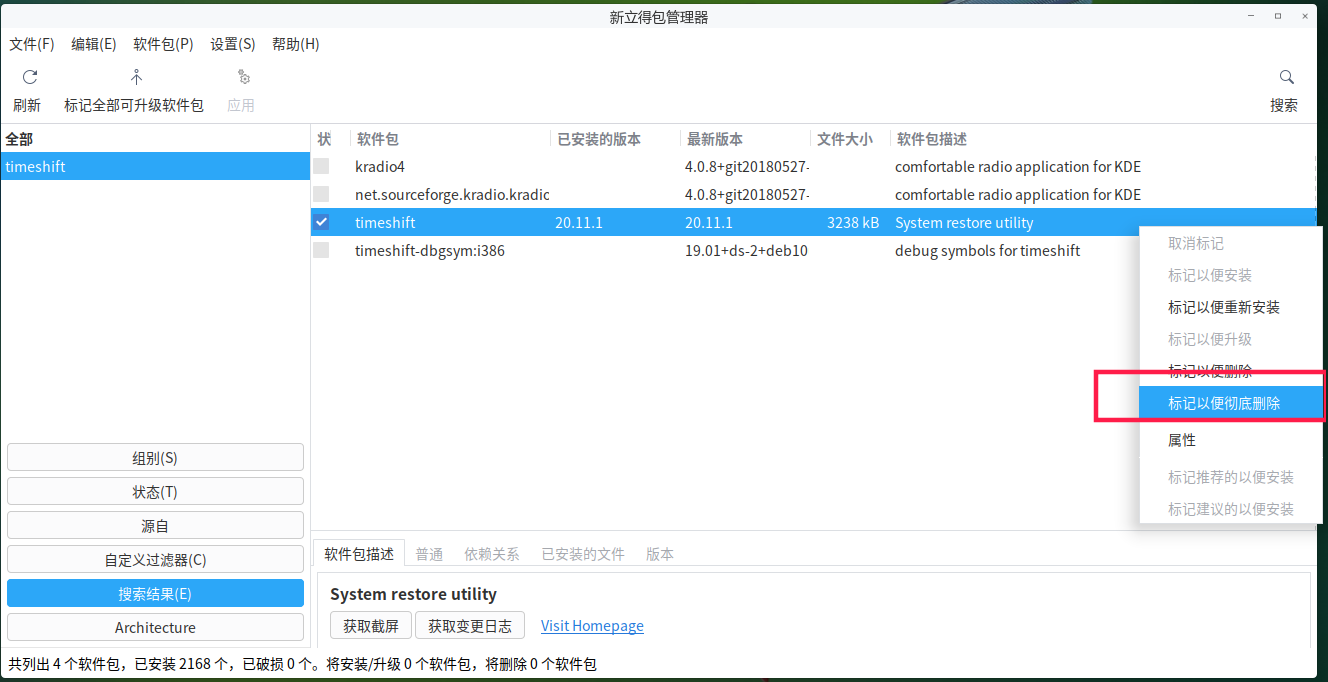Close the 新立得包管理器 window

[x=1306, y=16]
